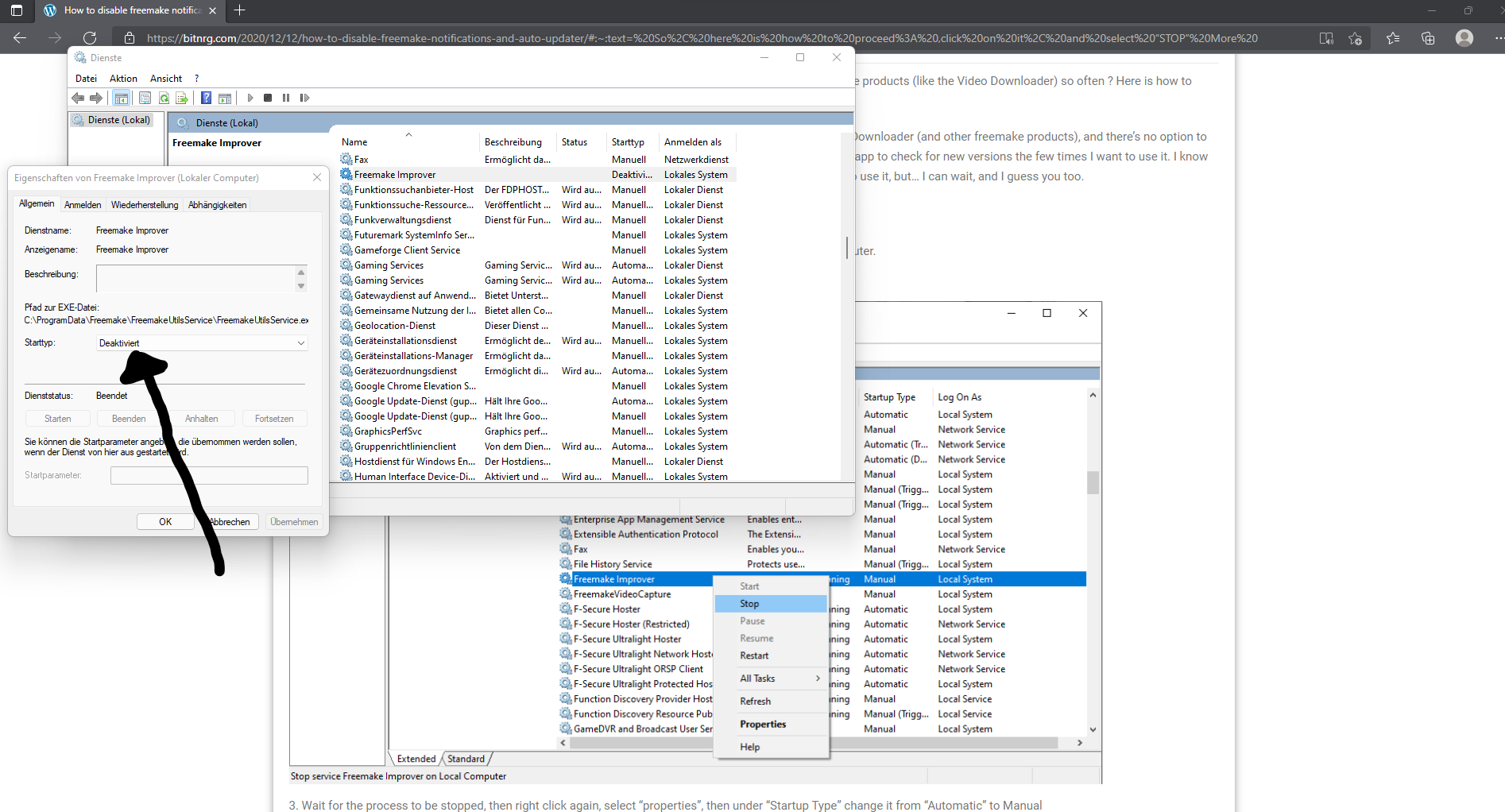1505x812 pixels.
Task: Open the Aktion menu
Action: tap(123, 78)
